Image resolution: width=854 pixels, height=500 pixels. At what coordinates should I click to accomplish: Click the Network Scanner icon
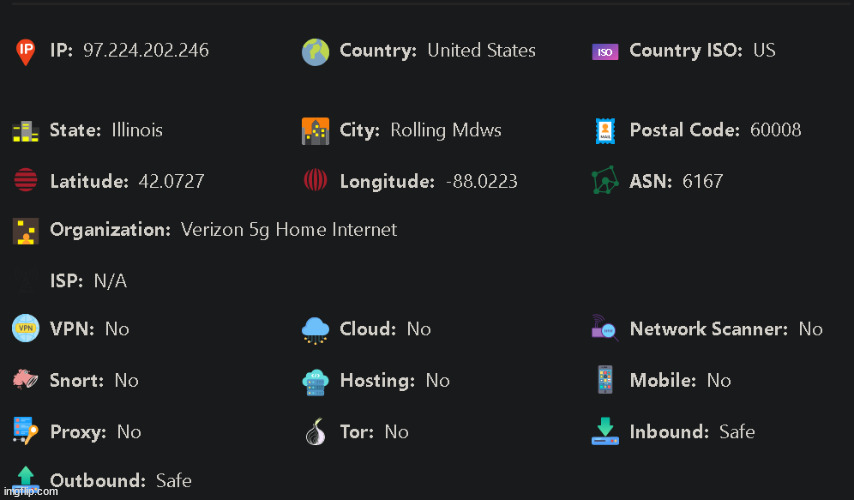(605, 328)
